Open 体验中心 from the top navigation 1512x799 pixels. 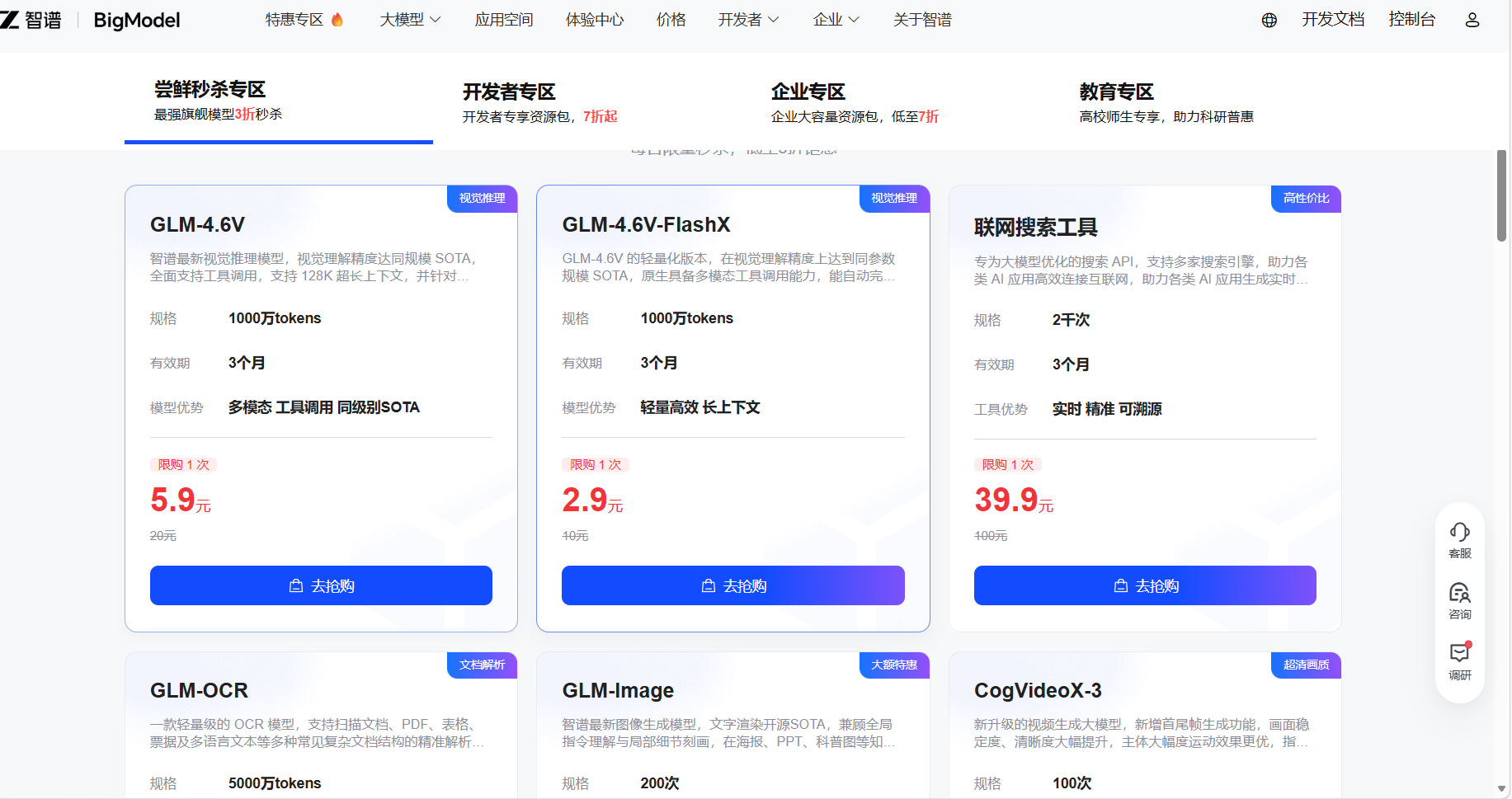595,20
